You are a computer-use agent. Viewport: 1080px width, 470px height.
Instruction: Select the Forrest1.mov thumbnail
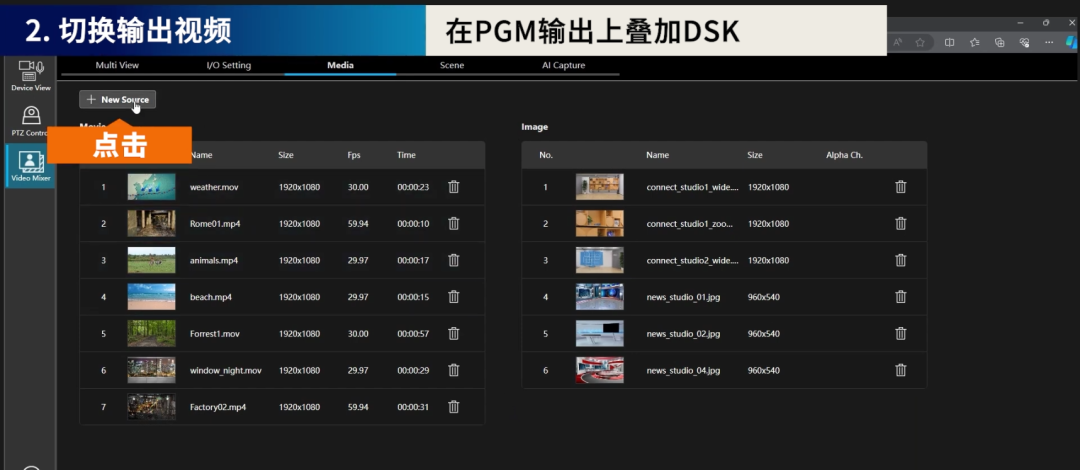(x=152, y=334)
